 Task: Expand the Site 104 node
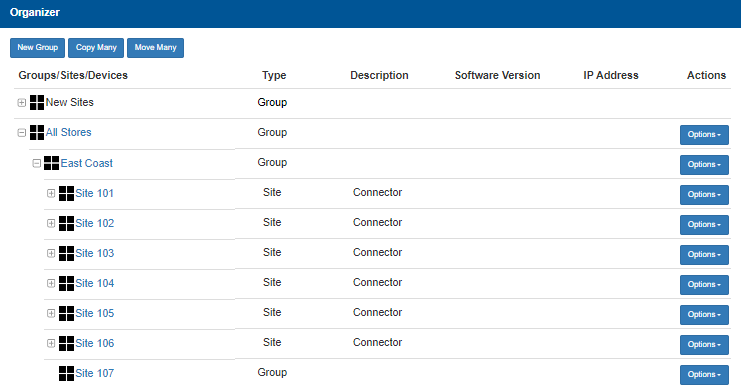coord(51,283)
